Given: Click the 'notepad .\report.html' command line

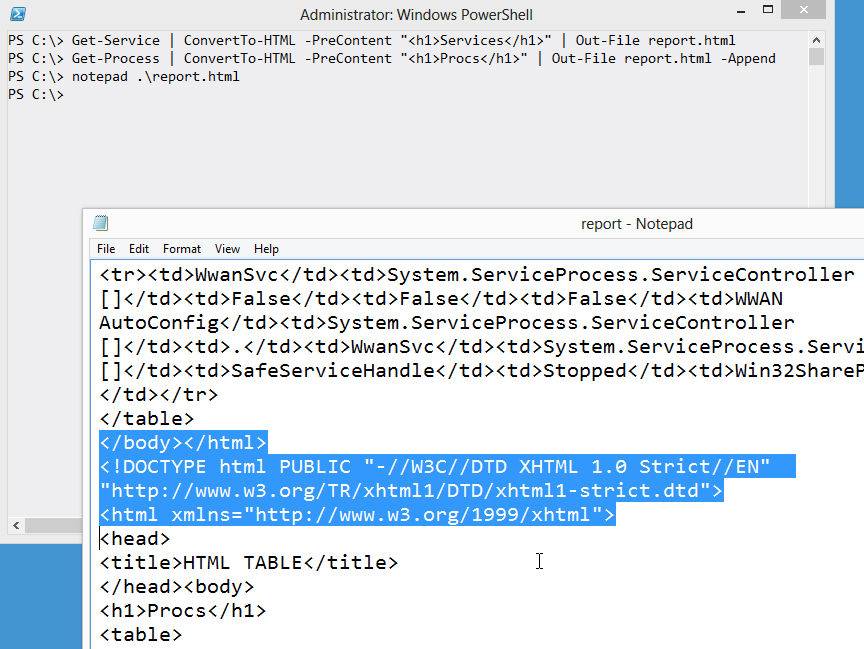Looking at the screenshot, I should [155, 77].
